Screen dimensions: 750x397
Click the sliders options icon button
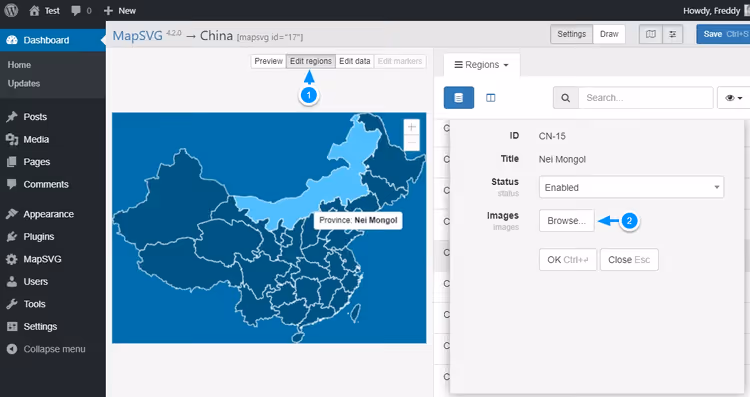coord(673,34)
